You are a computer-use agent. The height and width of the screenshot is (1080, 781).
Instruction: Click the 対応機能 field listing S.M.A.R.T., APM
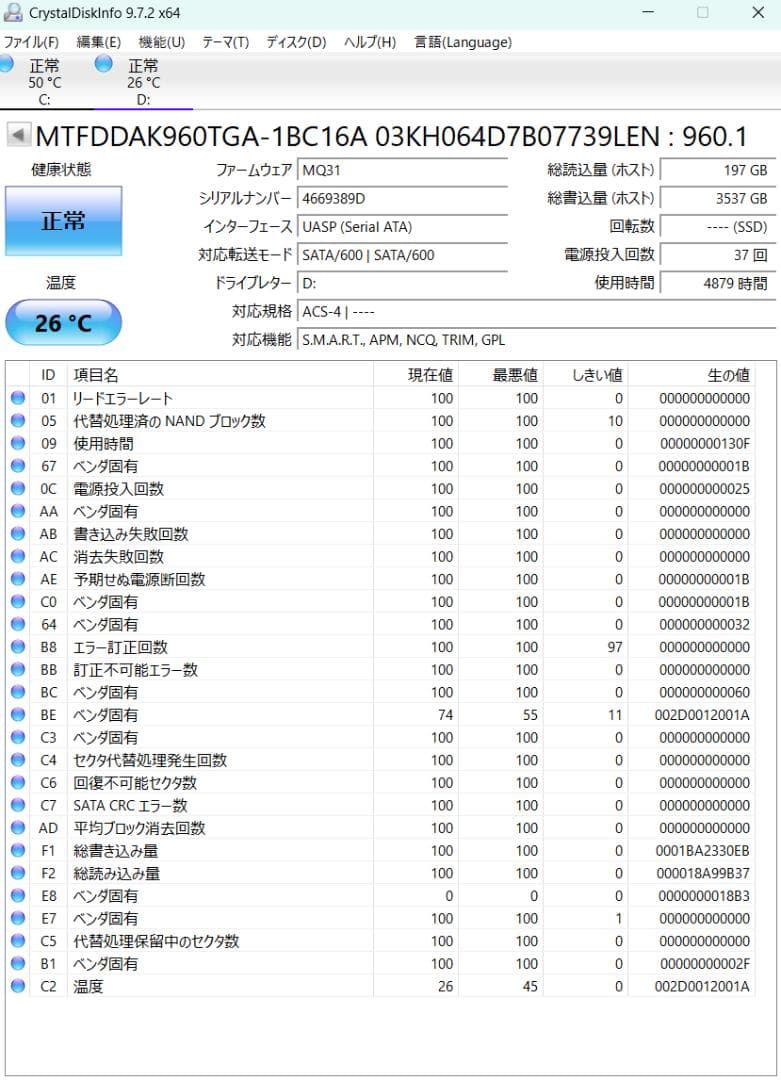[537, 340]
